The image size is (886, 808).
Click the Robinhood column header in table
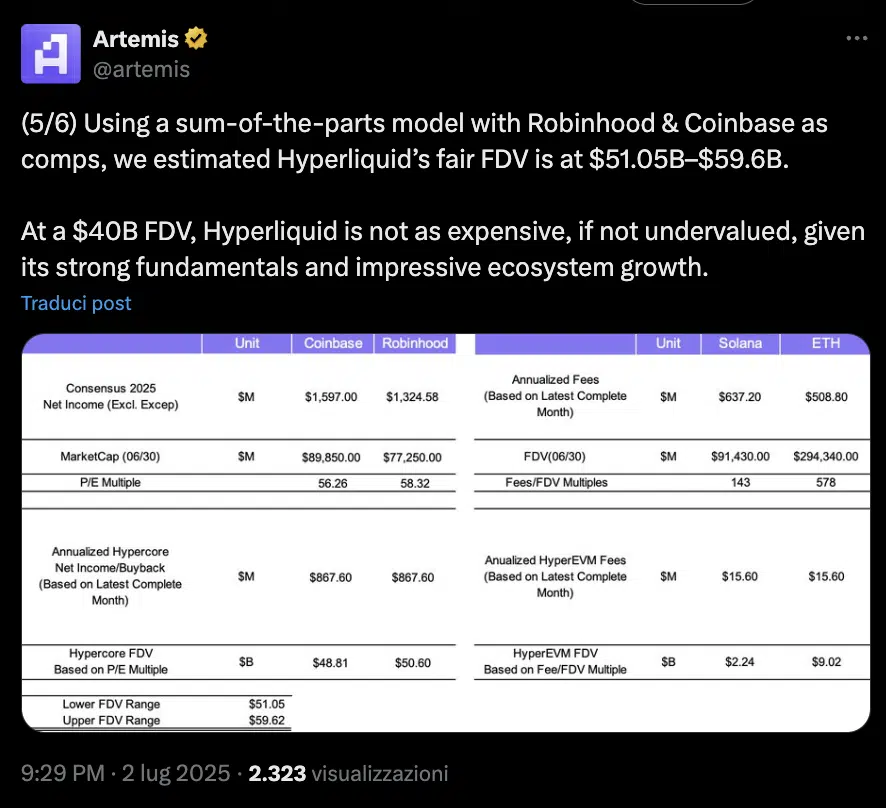tap(413, 343)
